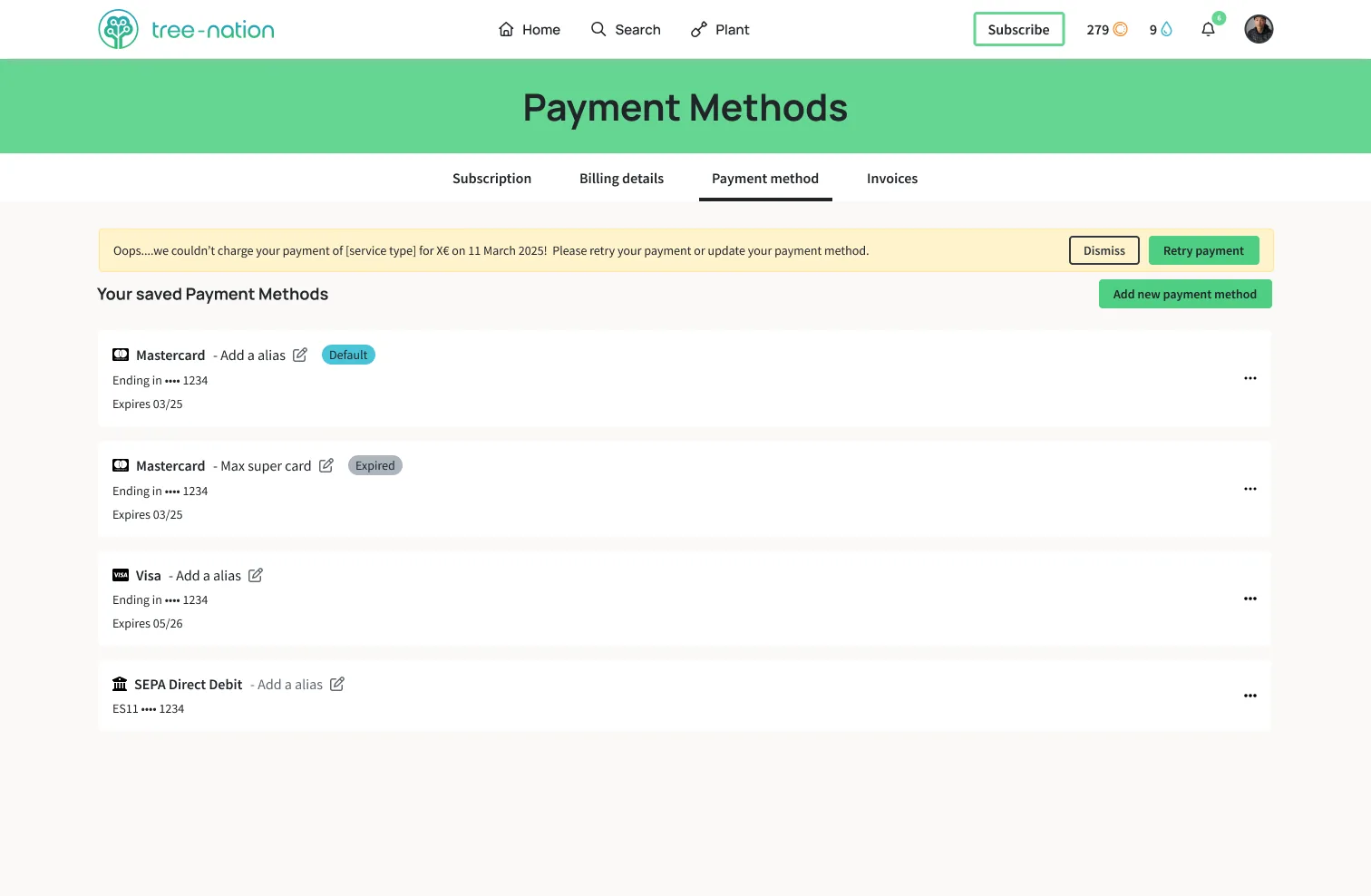
Task: Edit alias of the Visa card
Action: click(256, 575)
